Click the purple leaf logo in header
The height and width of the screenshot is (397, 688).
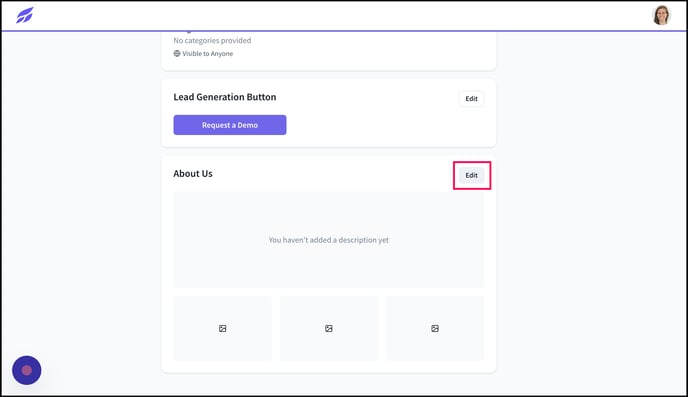pyautogui.click(x=25, y=15)
